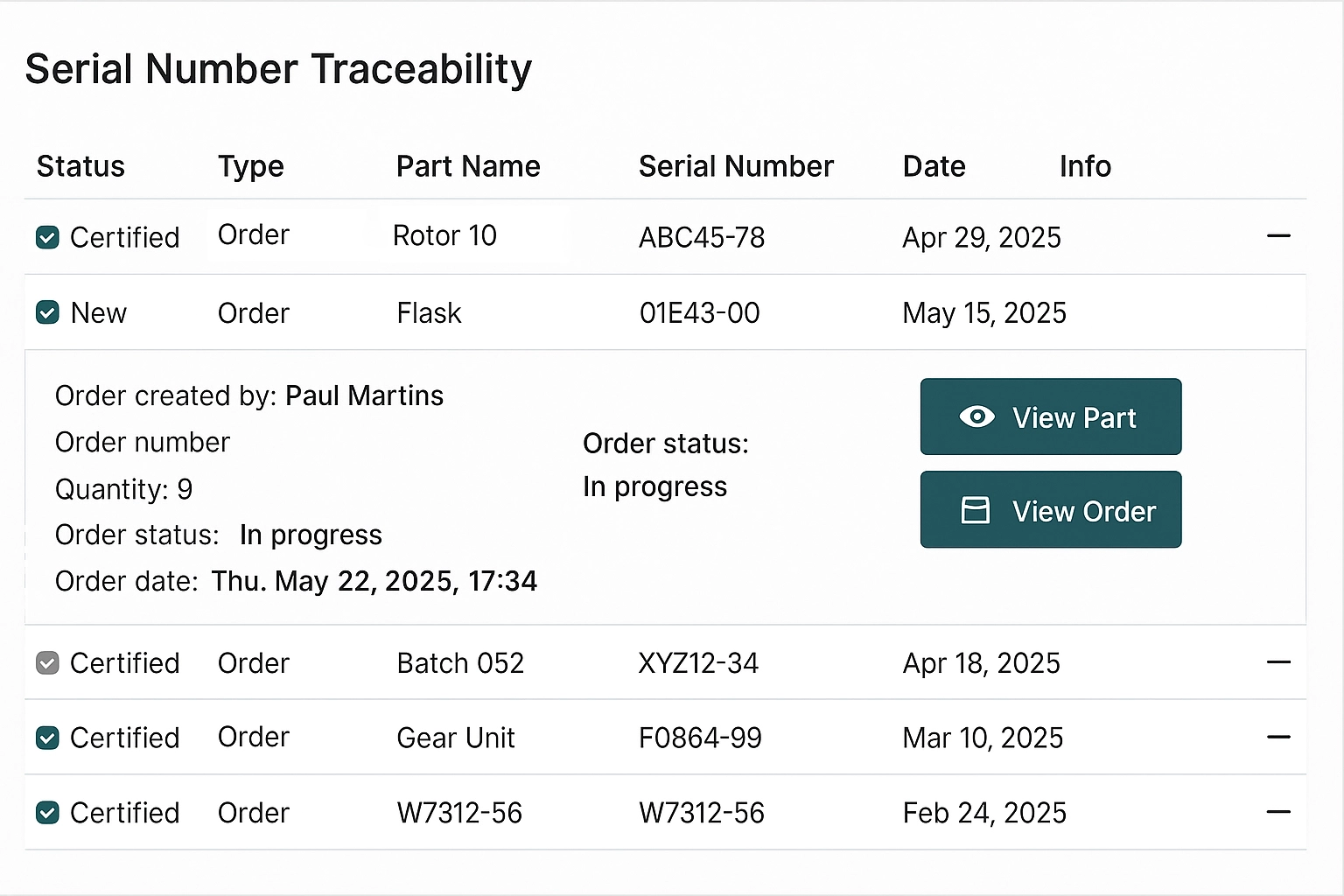Expand info for the Batch 052 row
The height and width of the screenshot is (896, 1344).
[1278, 662]
